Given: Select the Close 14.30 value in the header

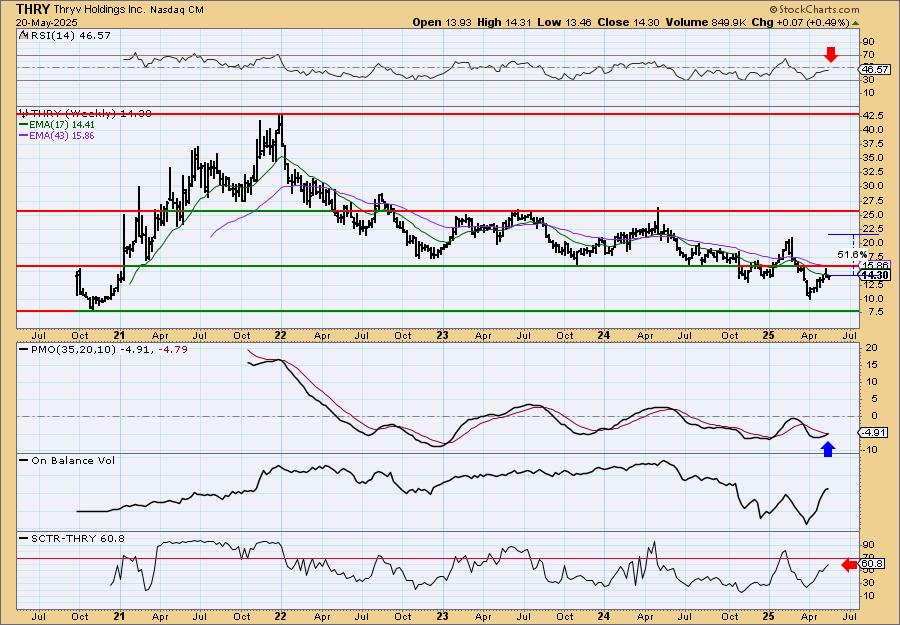Looking at the screenshot, I should click(630, 22).
